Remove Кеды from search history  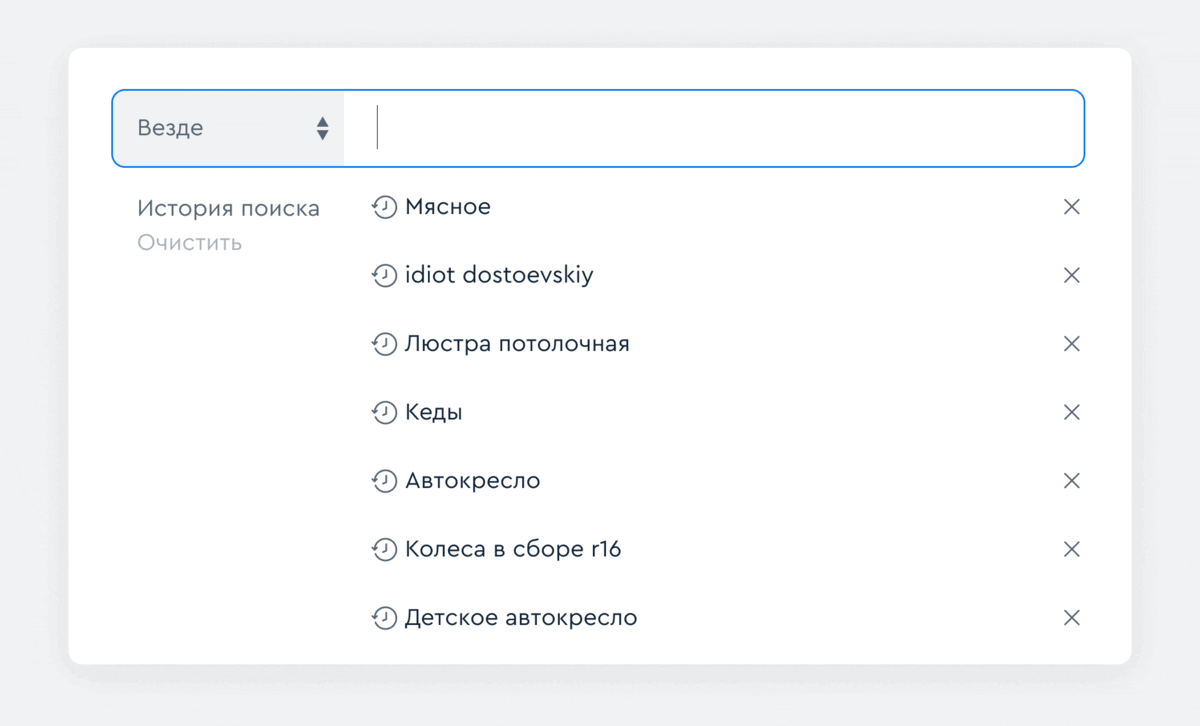click(x=1071, y=412)
